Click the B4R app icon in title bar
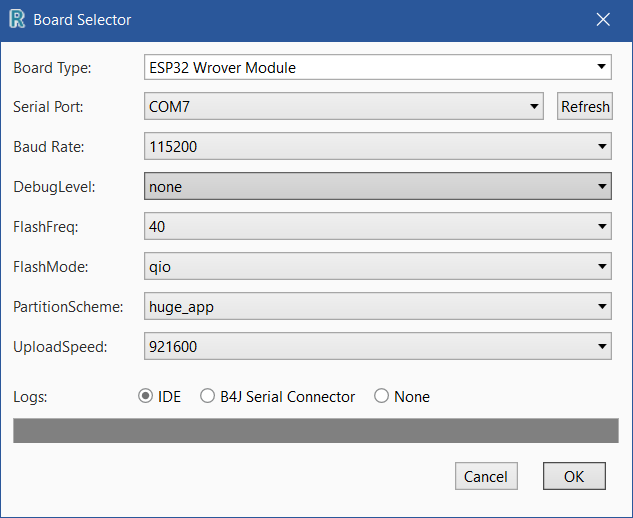This screenshot has height=518, width=633. pyautogui.click(x=16, y=19)
